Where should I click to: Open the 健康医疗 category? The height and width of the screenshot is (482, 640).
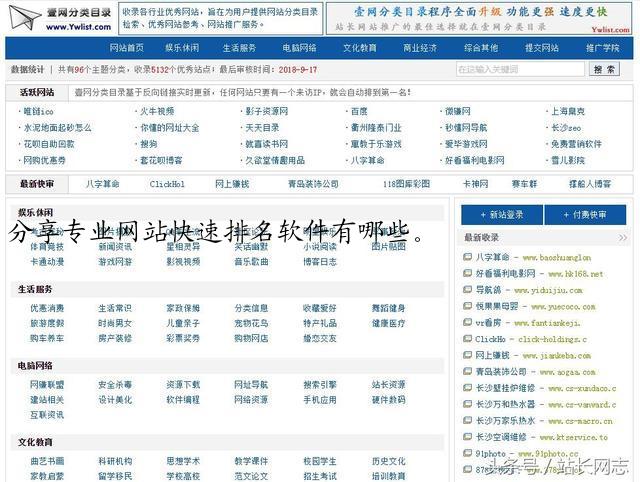389,323
